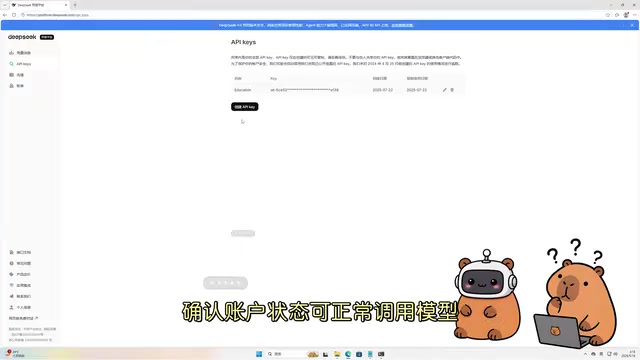Create a new API key

pyautogui.click(x=244, y=107)
